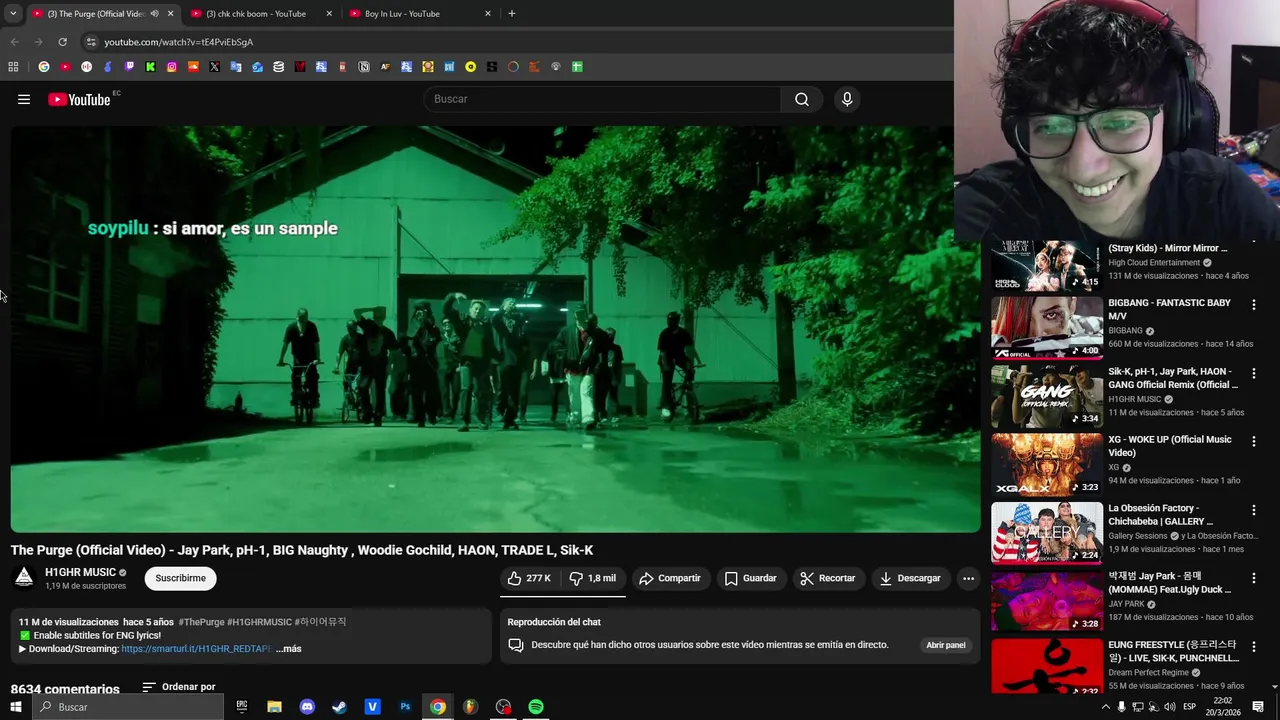The image size is (1280, 720).
Task: Open the Twitch bookmark
Action: click(x=129, y=67)
